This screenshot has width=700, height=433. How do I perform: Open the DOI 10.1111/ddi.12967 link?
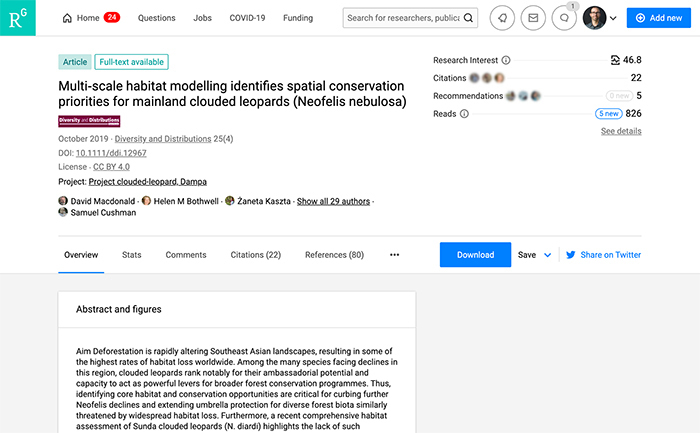pyautogui.click(x=110, y=153)
